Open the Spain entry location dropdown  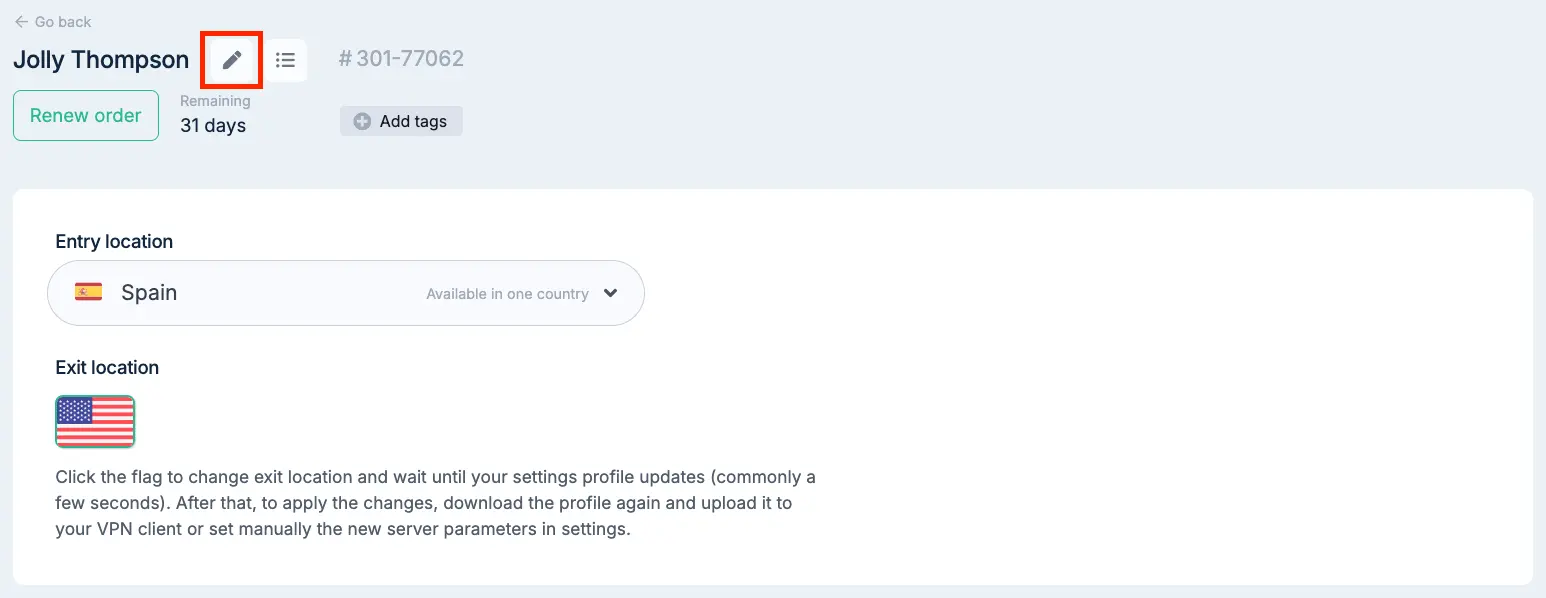point(346,293)
